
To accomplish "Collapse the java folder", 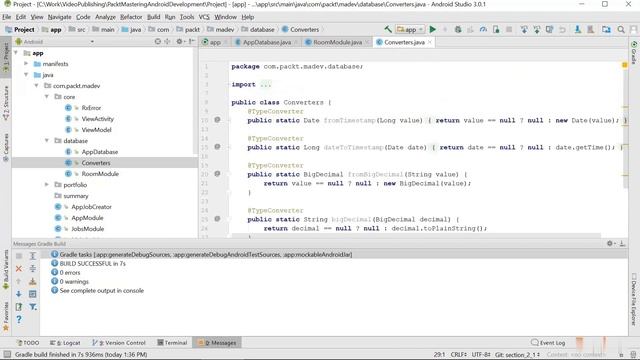I will click(x=26, y=75).
